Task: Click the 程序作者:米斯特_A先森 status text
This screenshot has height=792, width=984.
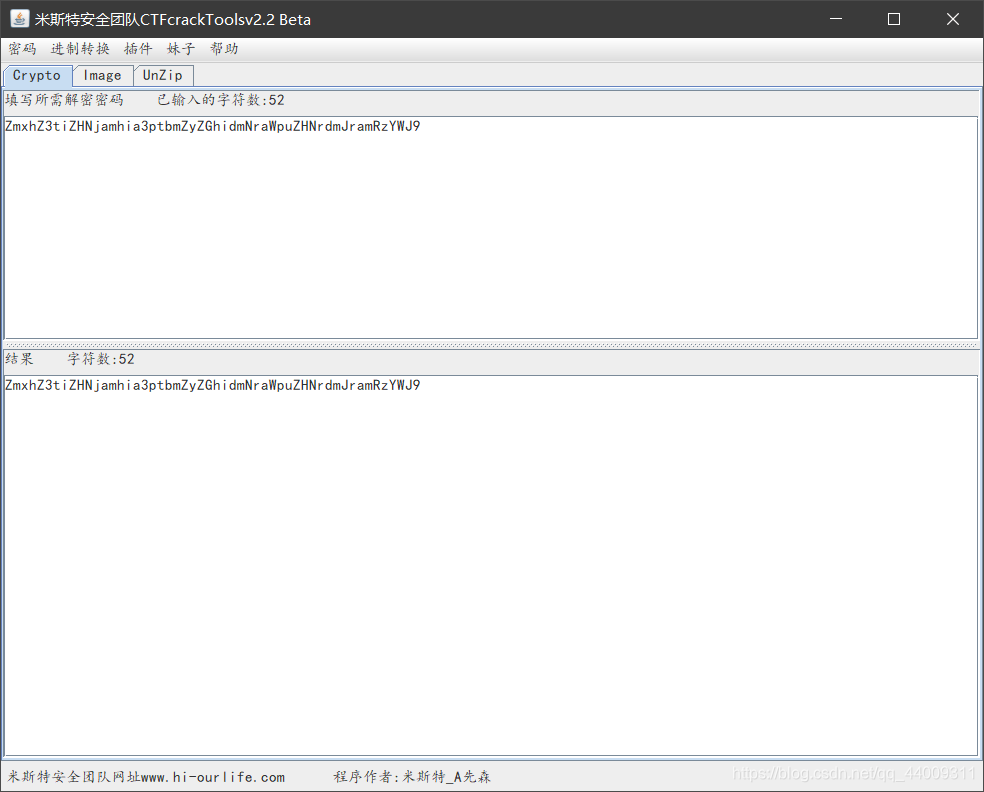Action: (x=412, y=777)
